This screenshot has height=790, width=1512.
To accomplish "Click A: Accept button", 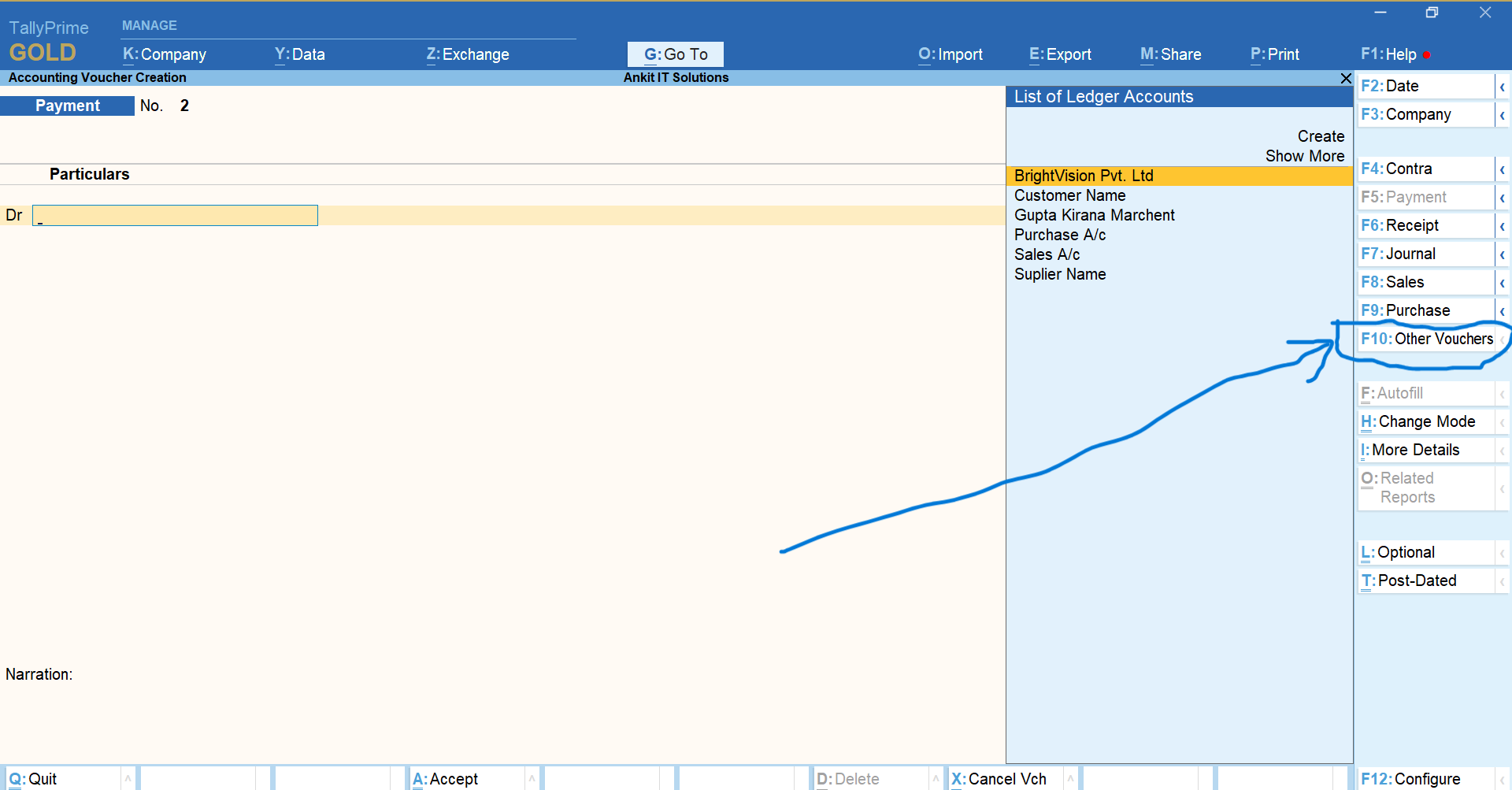I will [x=467, y=778].
